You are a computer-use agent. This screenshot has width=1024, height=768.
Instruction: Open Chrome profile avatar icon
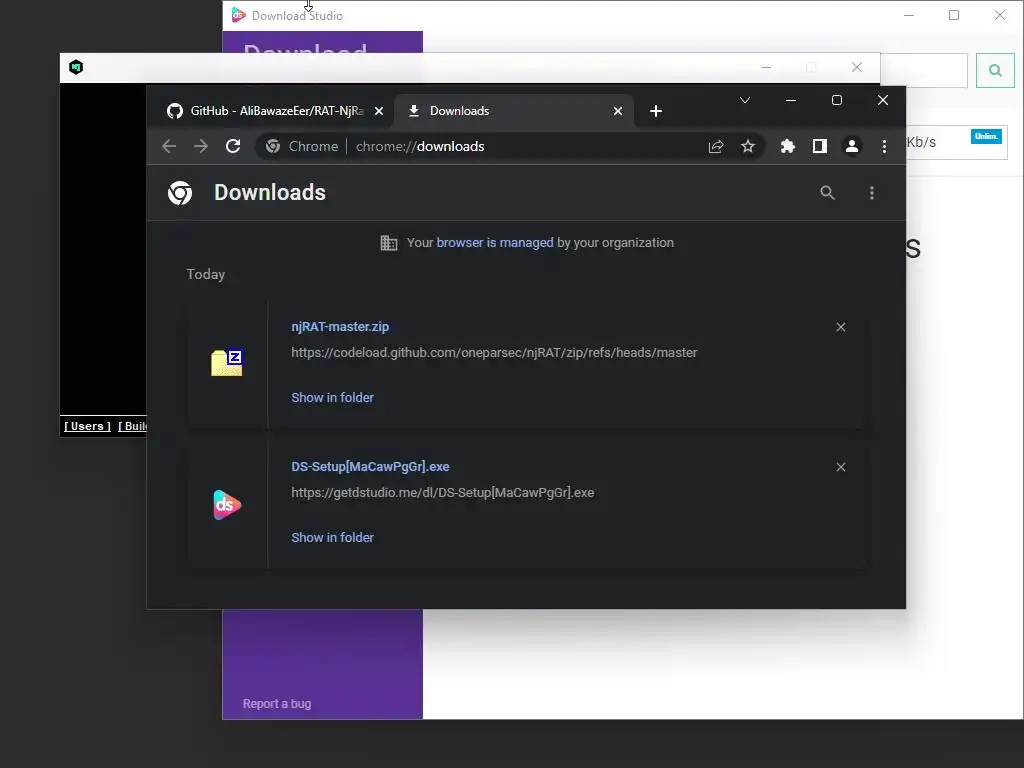point(852,146)
